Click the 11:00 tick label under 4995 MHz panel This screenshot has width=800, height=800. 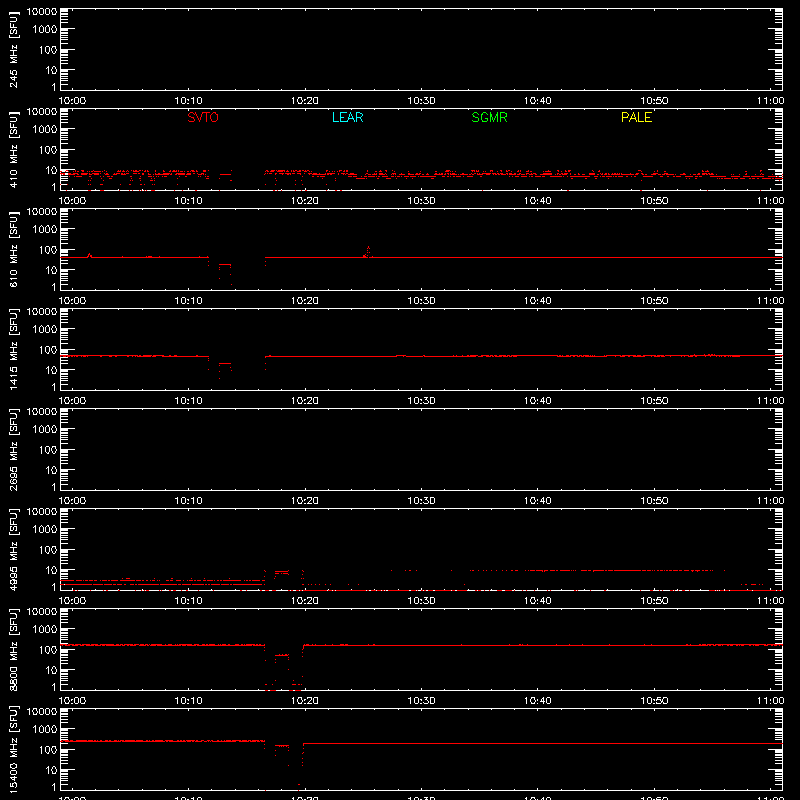point(770,601)
